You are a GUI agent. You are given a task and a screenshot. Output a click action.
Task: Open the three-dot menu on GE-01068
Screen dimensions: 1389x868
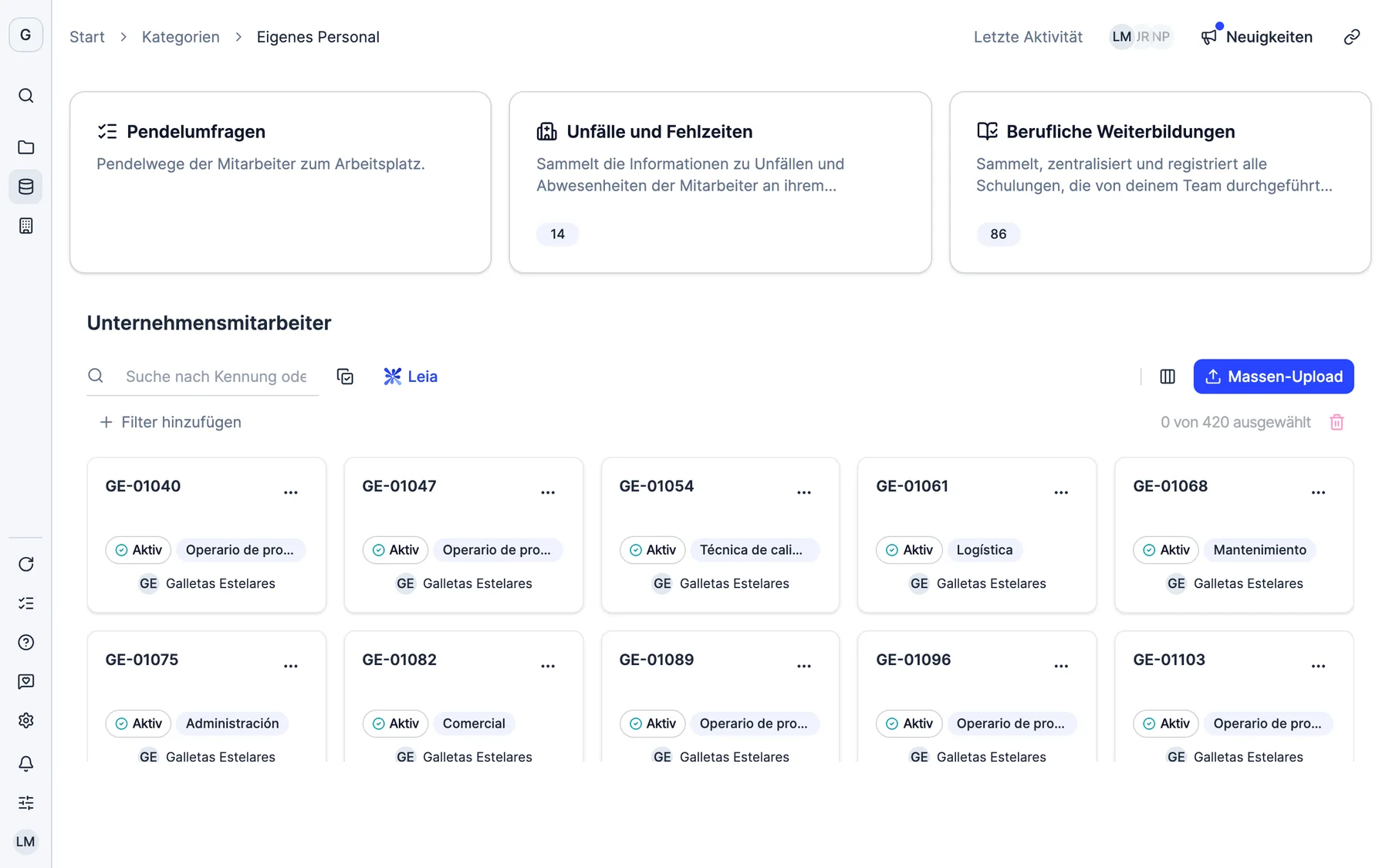(1317, 491)
